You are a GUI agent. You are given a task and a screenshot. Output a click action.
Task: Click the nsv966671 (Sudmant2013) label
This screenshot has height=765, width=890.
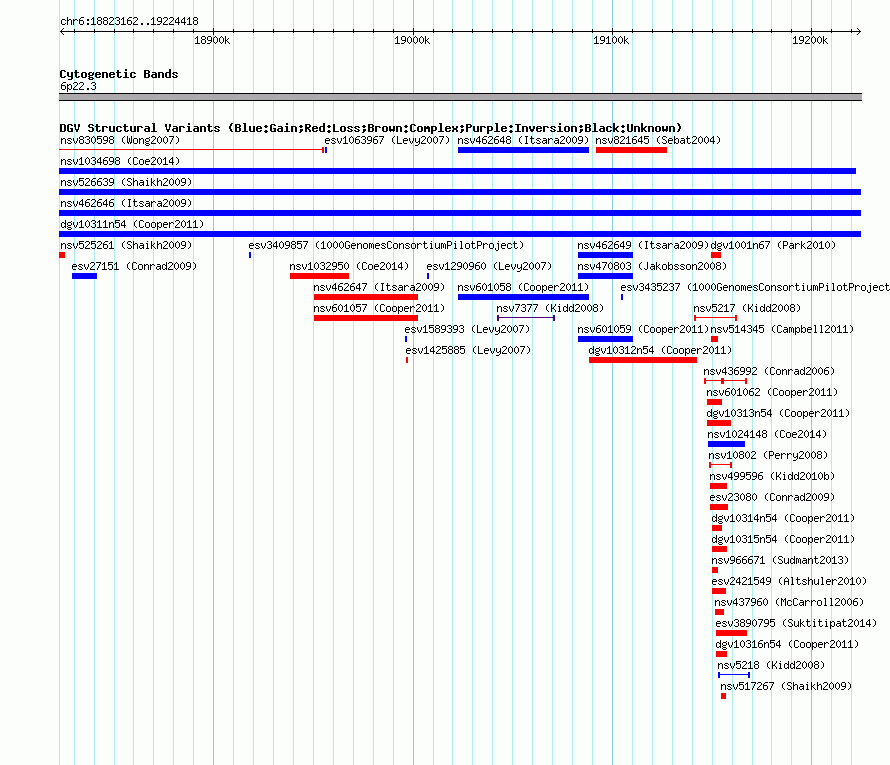coord(780,560)
